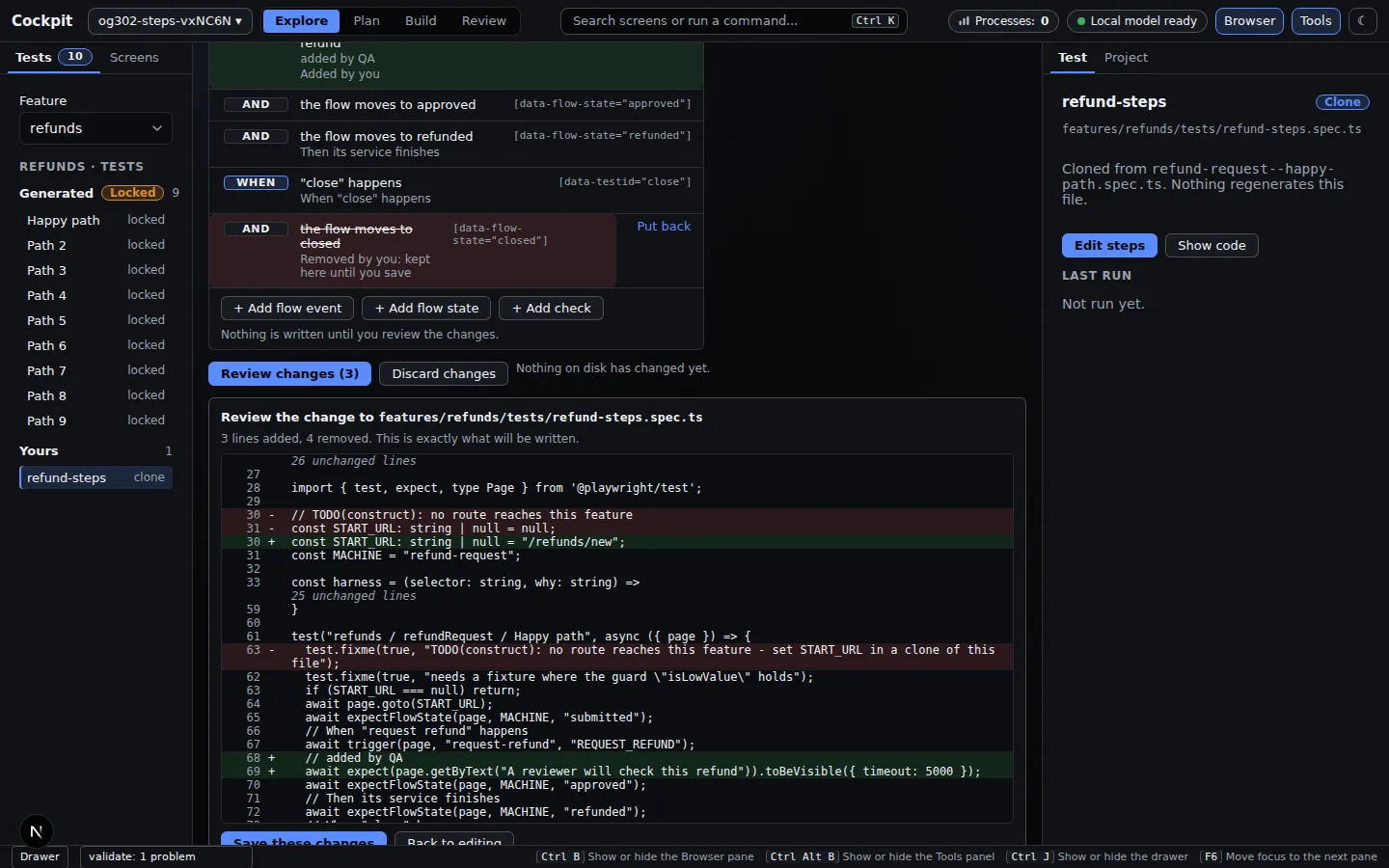The height and width of the screenshot is (868, 1389).
Task: Click the Discard changes button
Action: click(x=444, y=373)
